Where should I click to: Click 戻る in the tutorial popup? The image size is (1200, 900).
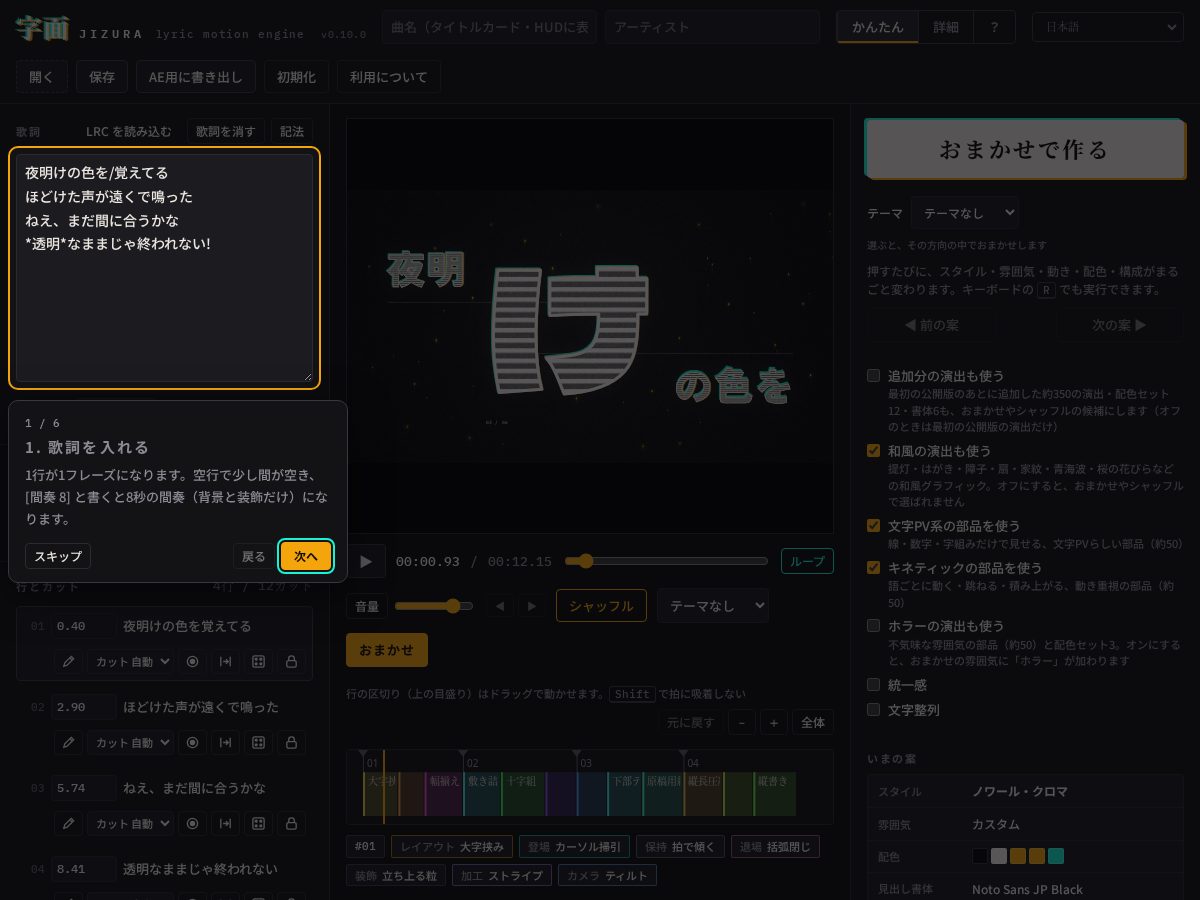pyautogui.click(x=254, y=556)
